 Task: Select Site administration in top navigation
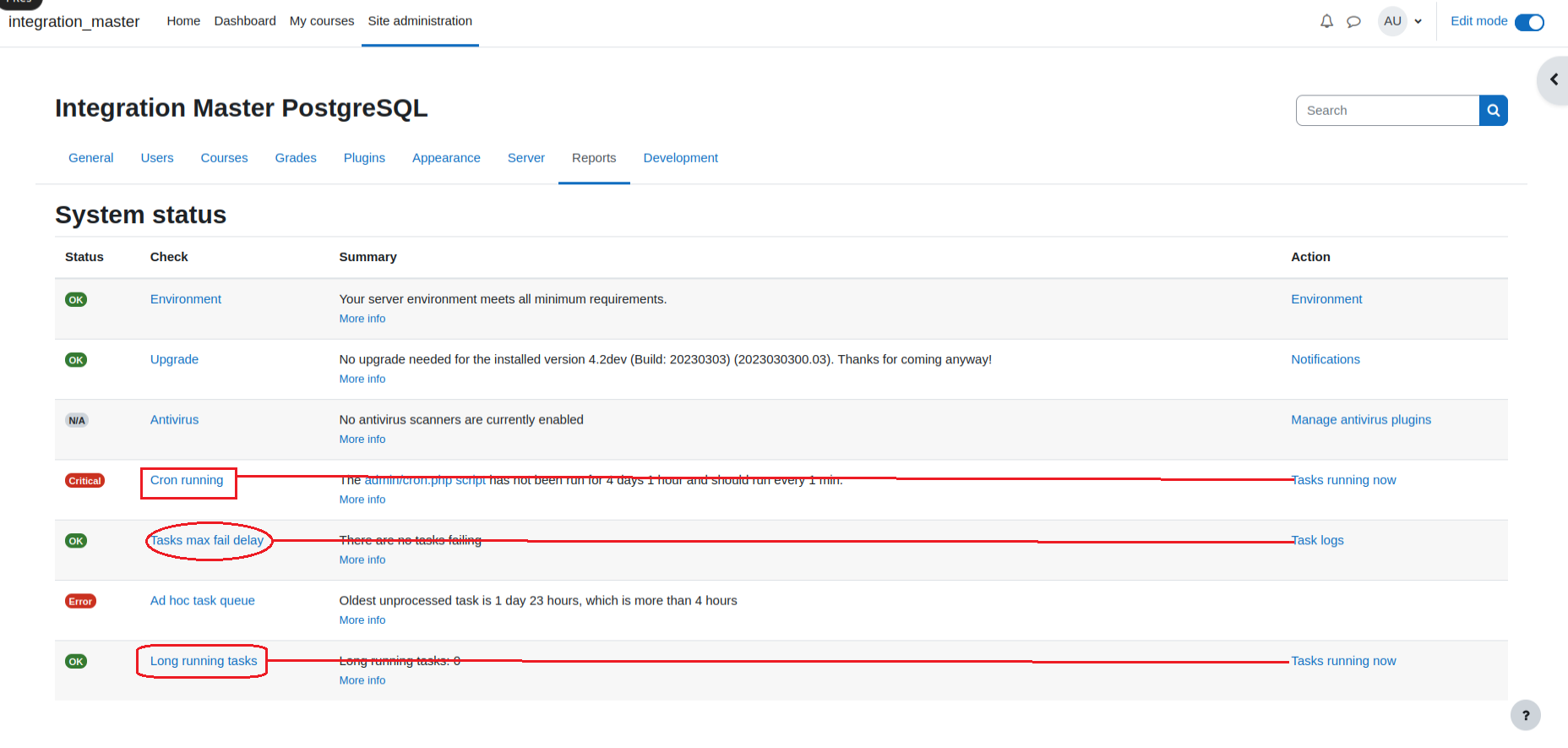click(420, 21)
